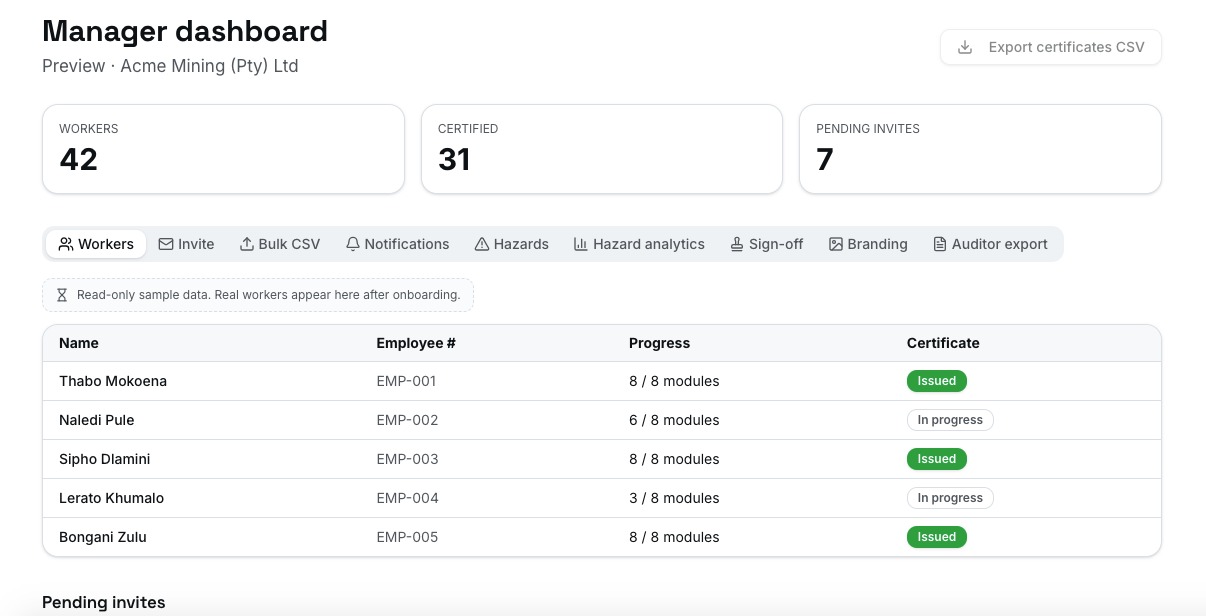This screenshot has height=616, width=1206.
Task: Select the Lerato Khumalo worker row
Action: click(x=602, y=498)
